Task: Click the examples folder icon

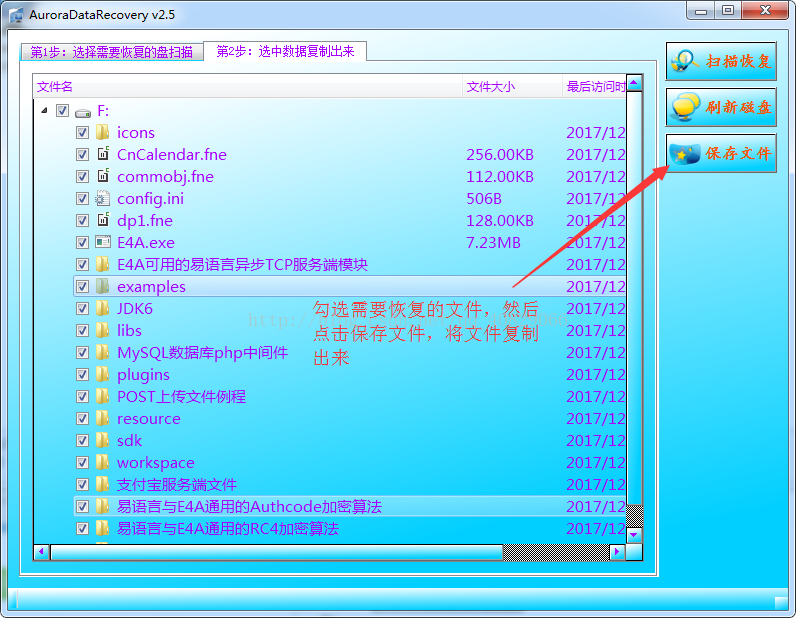Action: [103, 286]
